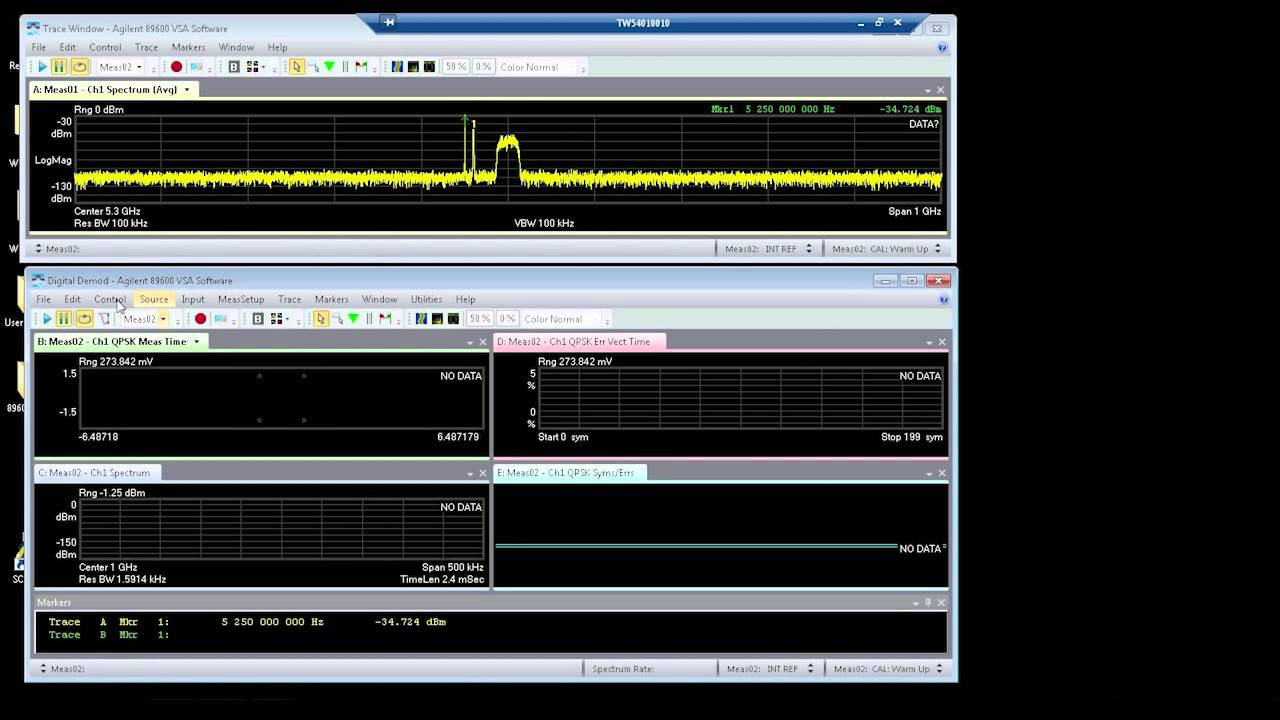Toggle pointer tool in Digital Demod toolbar
The image size is (1280, 720).
pos(320,319)
